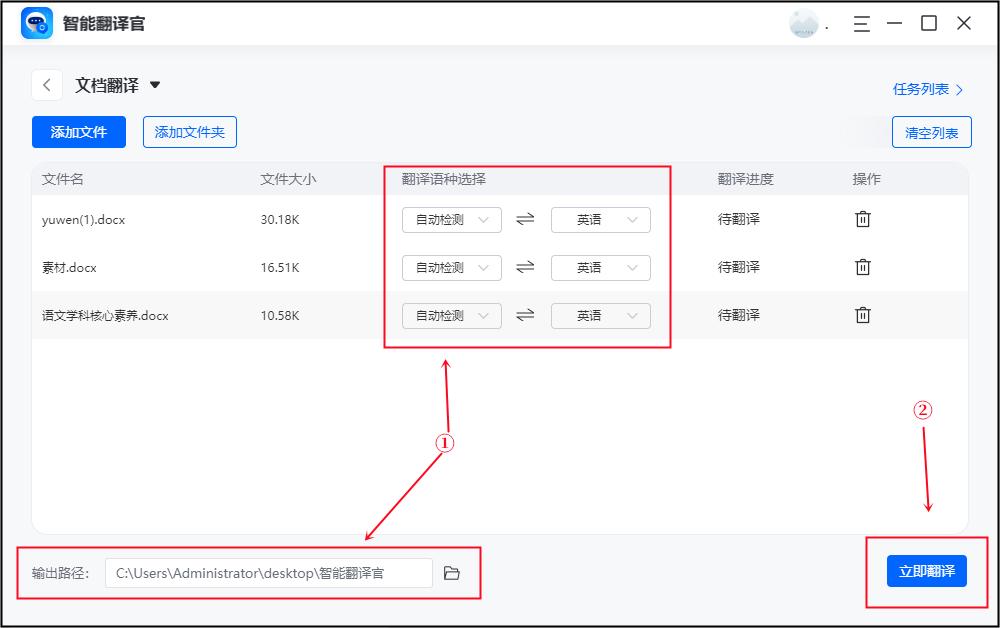Open the hamburger menu in title bar
Screen dimensions: 1000x628
click(x=861, y=23)
